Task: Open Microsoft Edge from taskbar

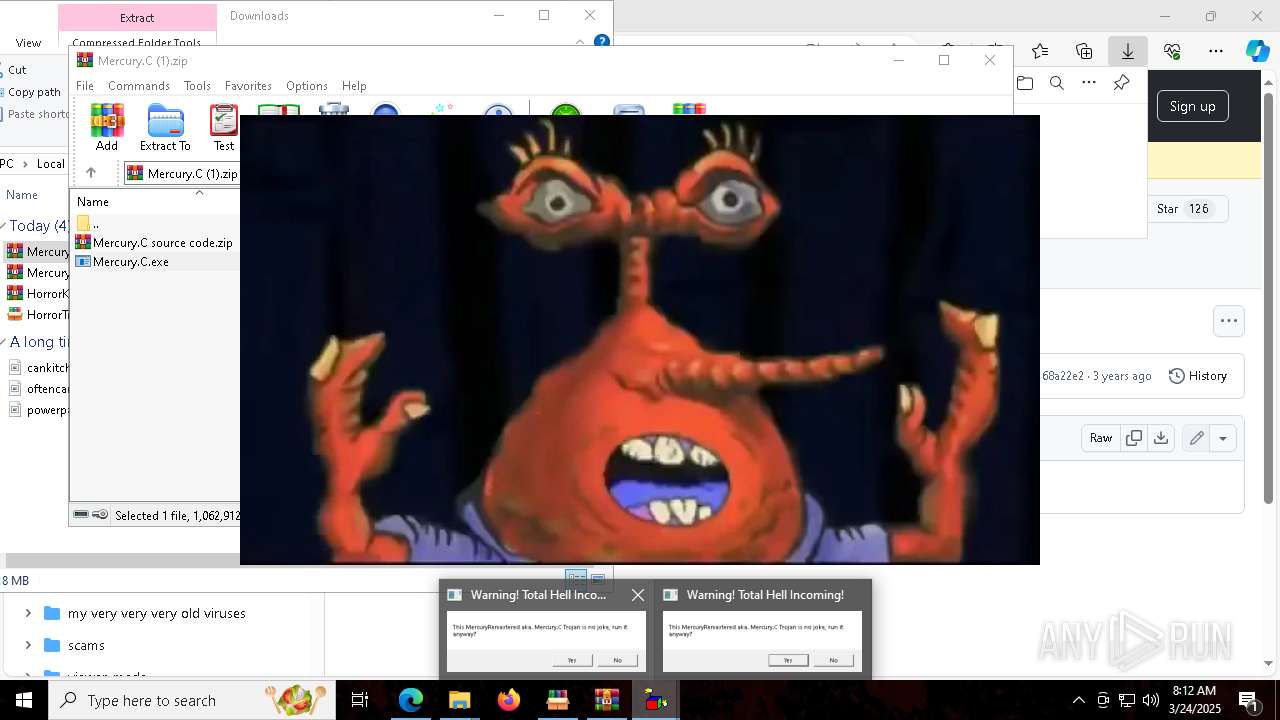Action: tap(411, 700)
